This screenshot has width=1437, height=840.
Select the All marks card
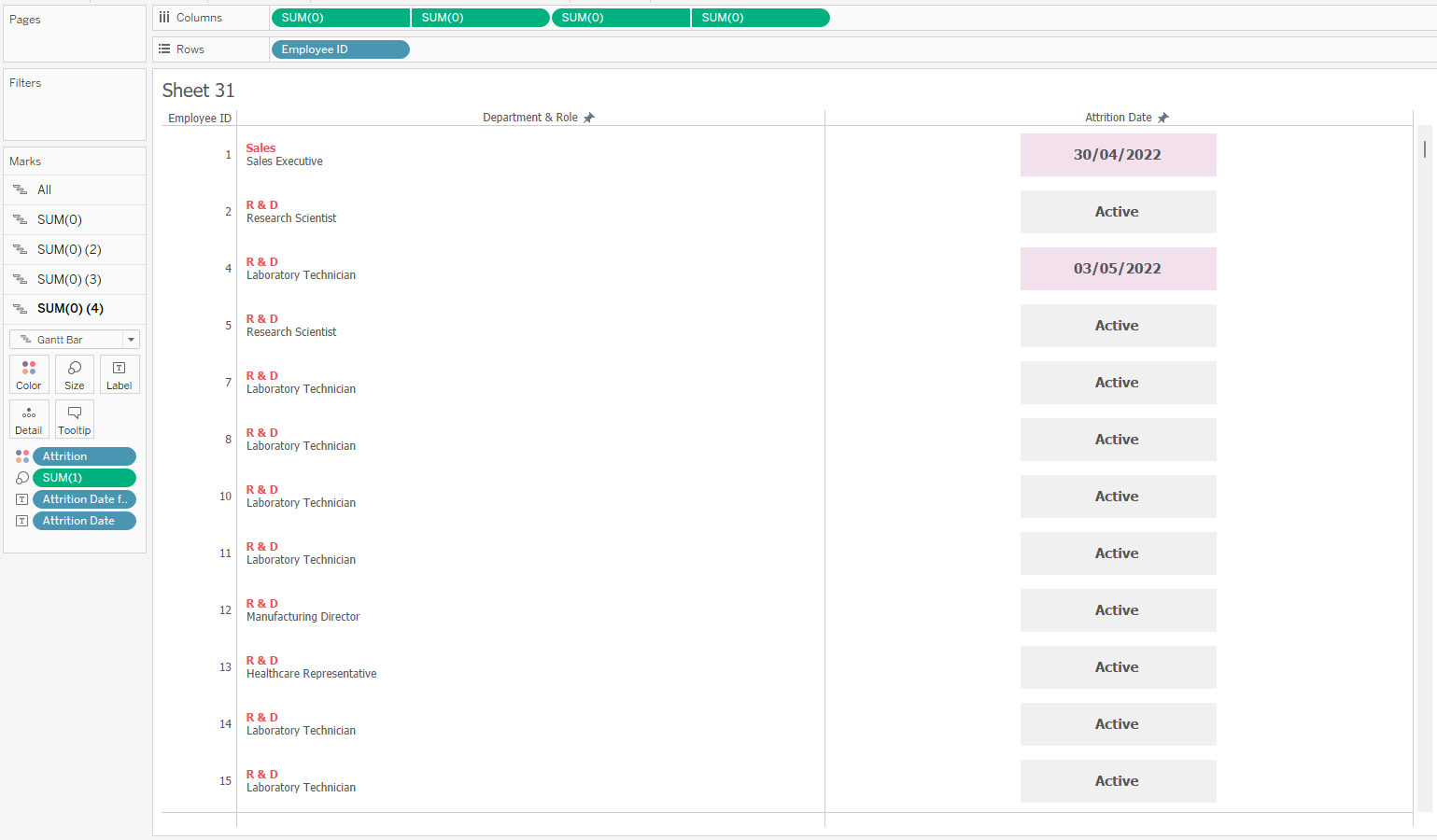75,189
